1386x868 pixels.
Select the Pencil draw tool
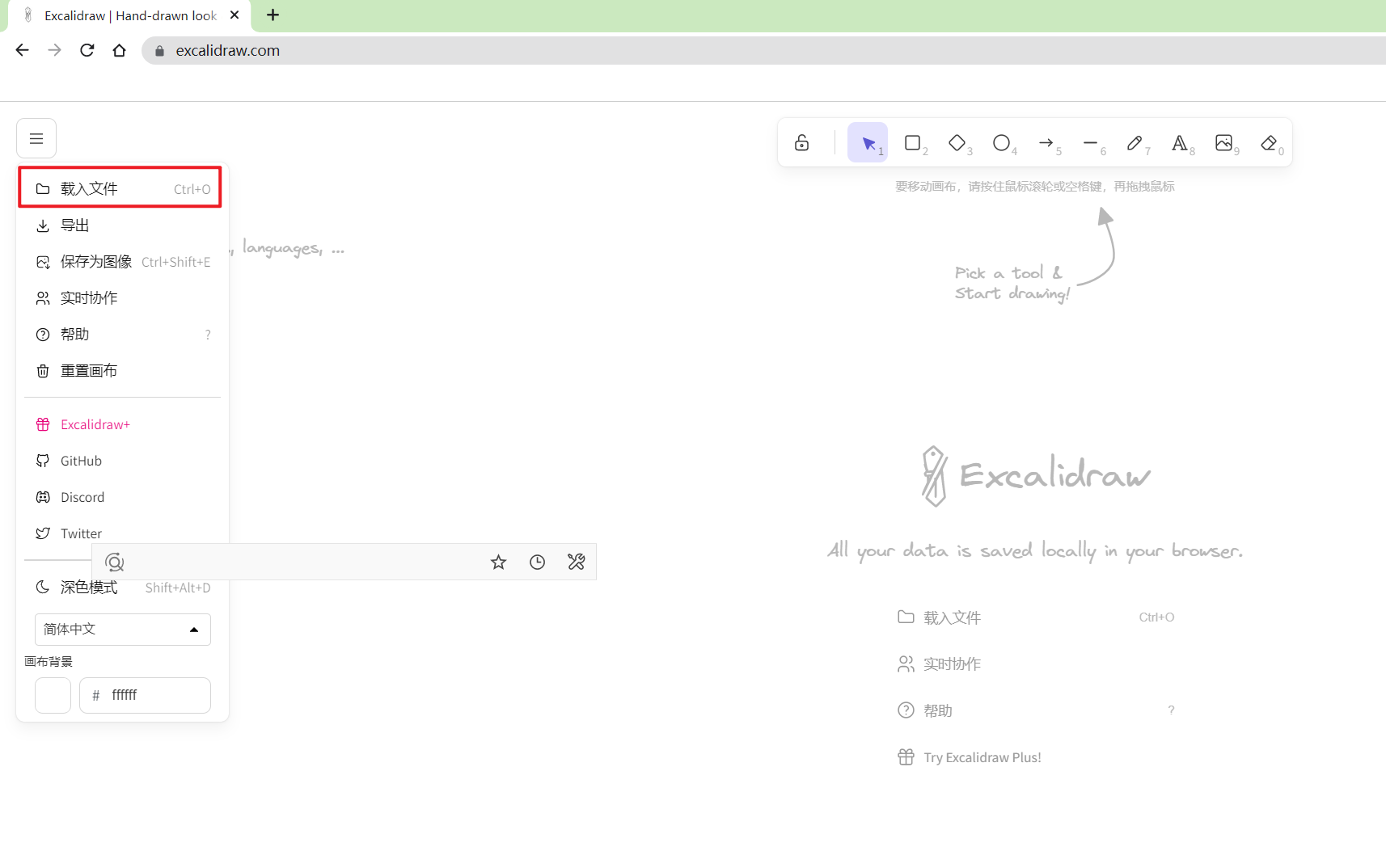(1135, 142)
